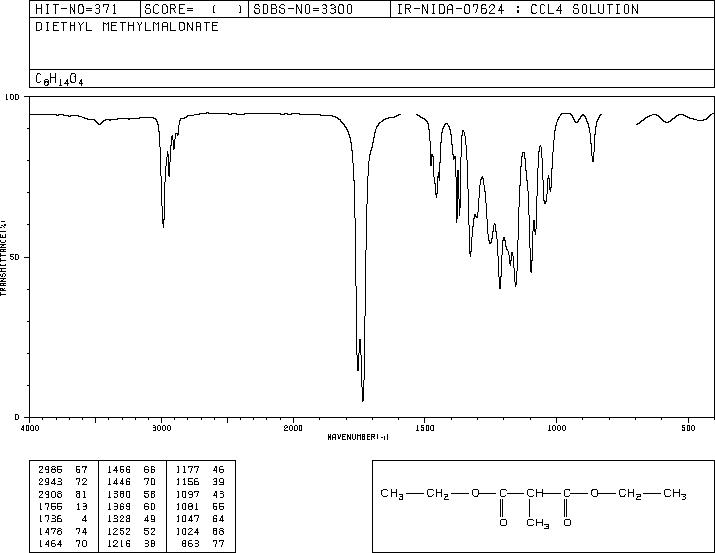The width and height of the screenshot is (715, 553).
Task: Click the TRANSMITTANCE axis title
Action: coord(3,258)
